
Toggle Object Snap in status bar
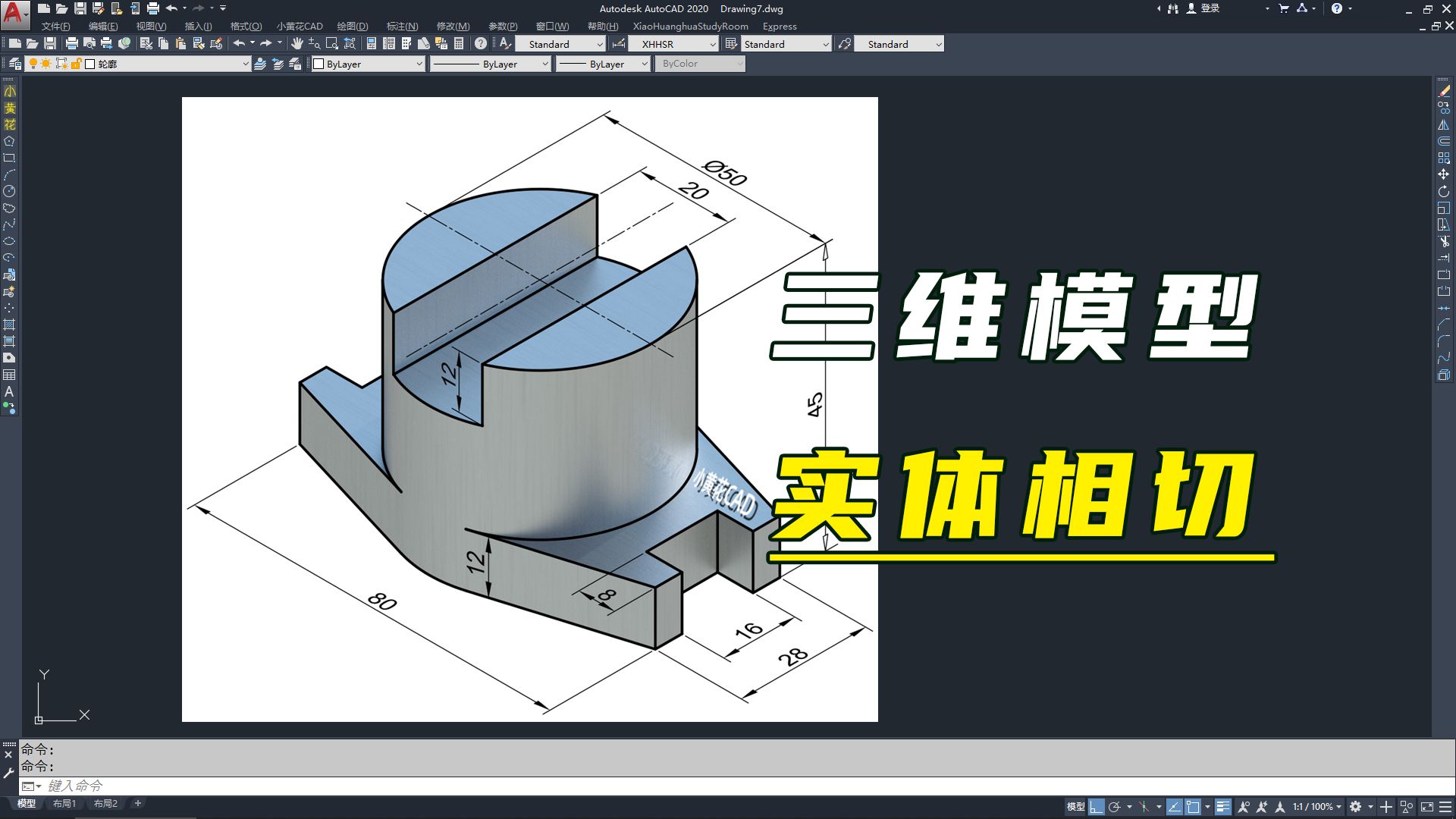pyautogui.click(x=1193, y=807)
